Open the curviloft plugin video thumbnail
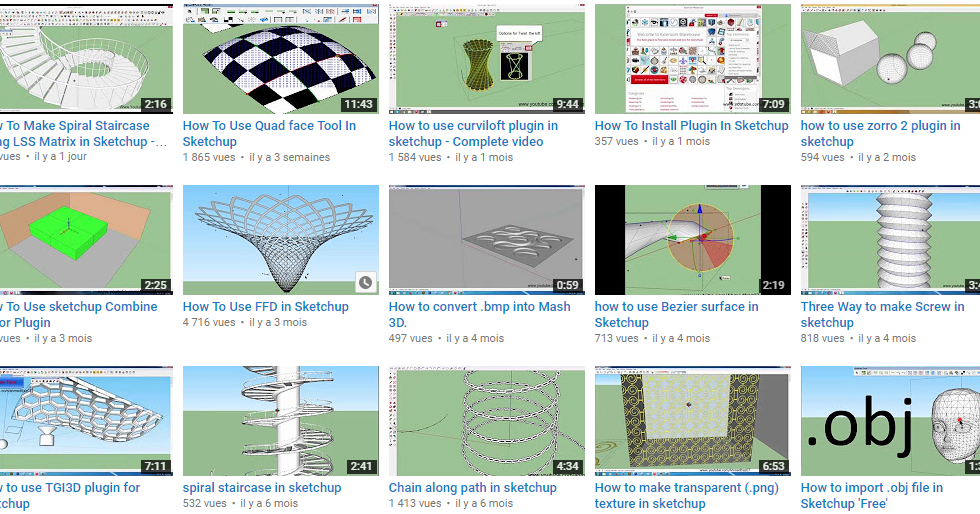Screen dimensions: 980x514 [x=487, y=59]
